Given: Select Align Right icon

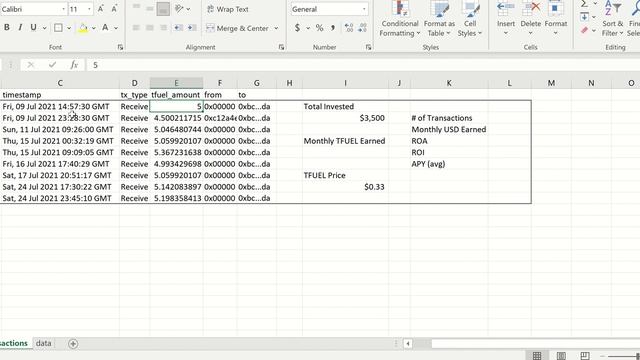Looking at the screenshot, I should click(x=163, y=28).
